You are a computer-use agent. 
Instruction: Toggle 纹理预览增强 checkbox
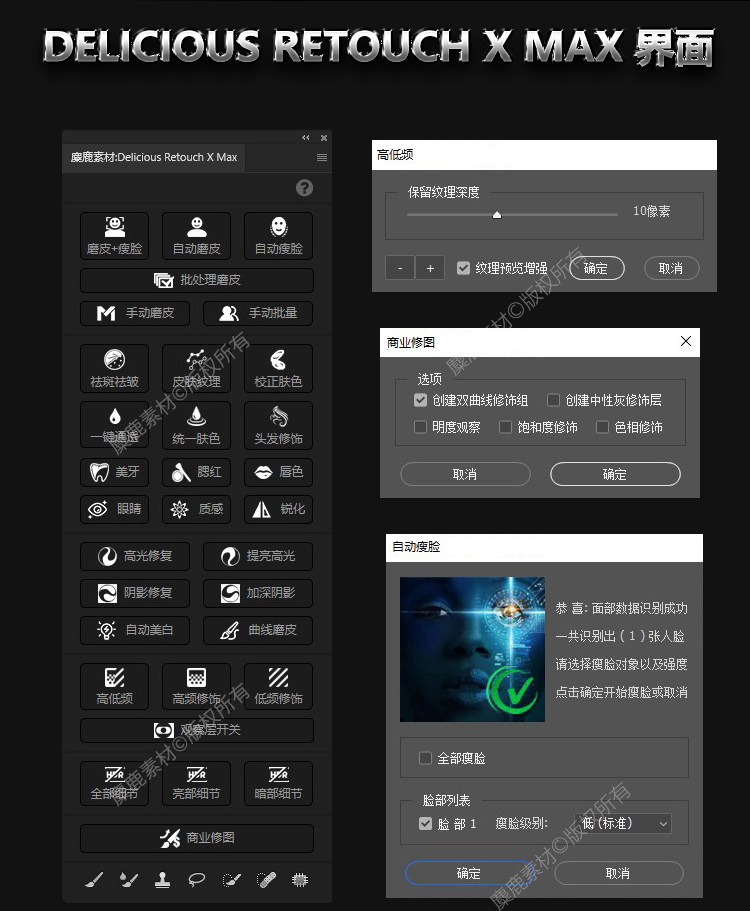(x=463, y=268)
